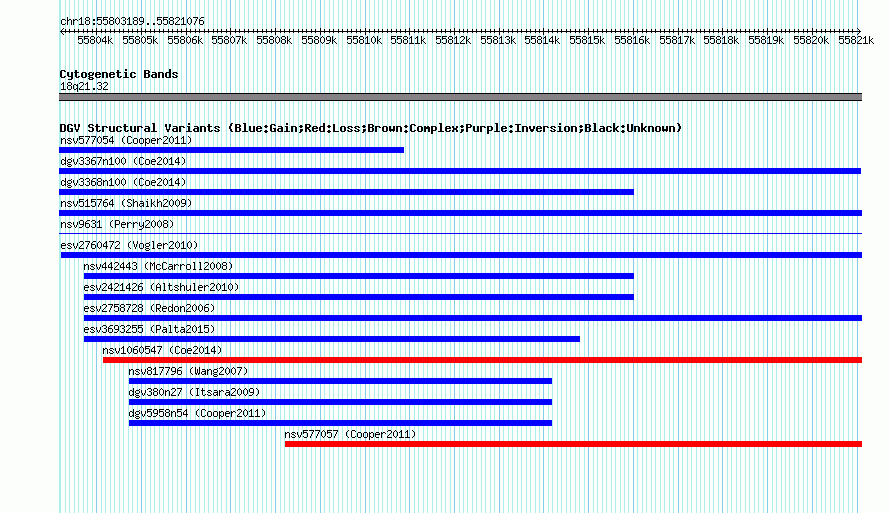The width and height of the screenshot is (890, 513).
Task: Select the esv2760472 blue bar
Action: (461, 255)
